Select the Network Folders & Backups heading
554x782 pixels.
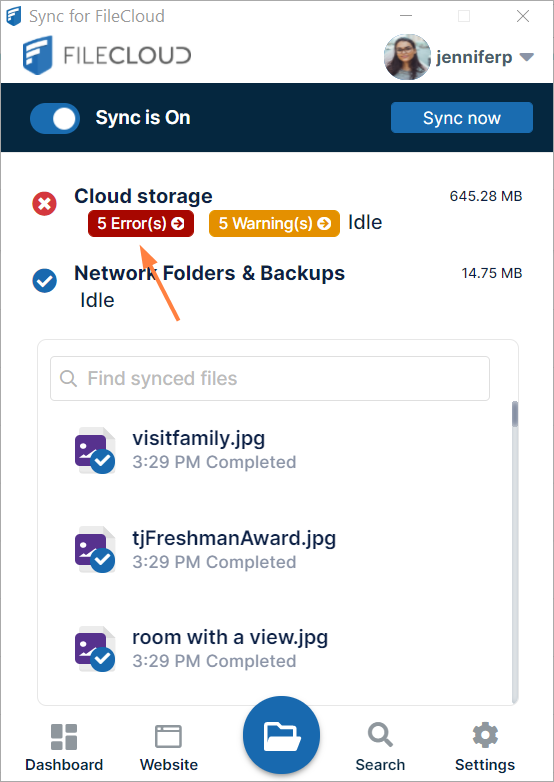[209, 273]
